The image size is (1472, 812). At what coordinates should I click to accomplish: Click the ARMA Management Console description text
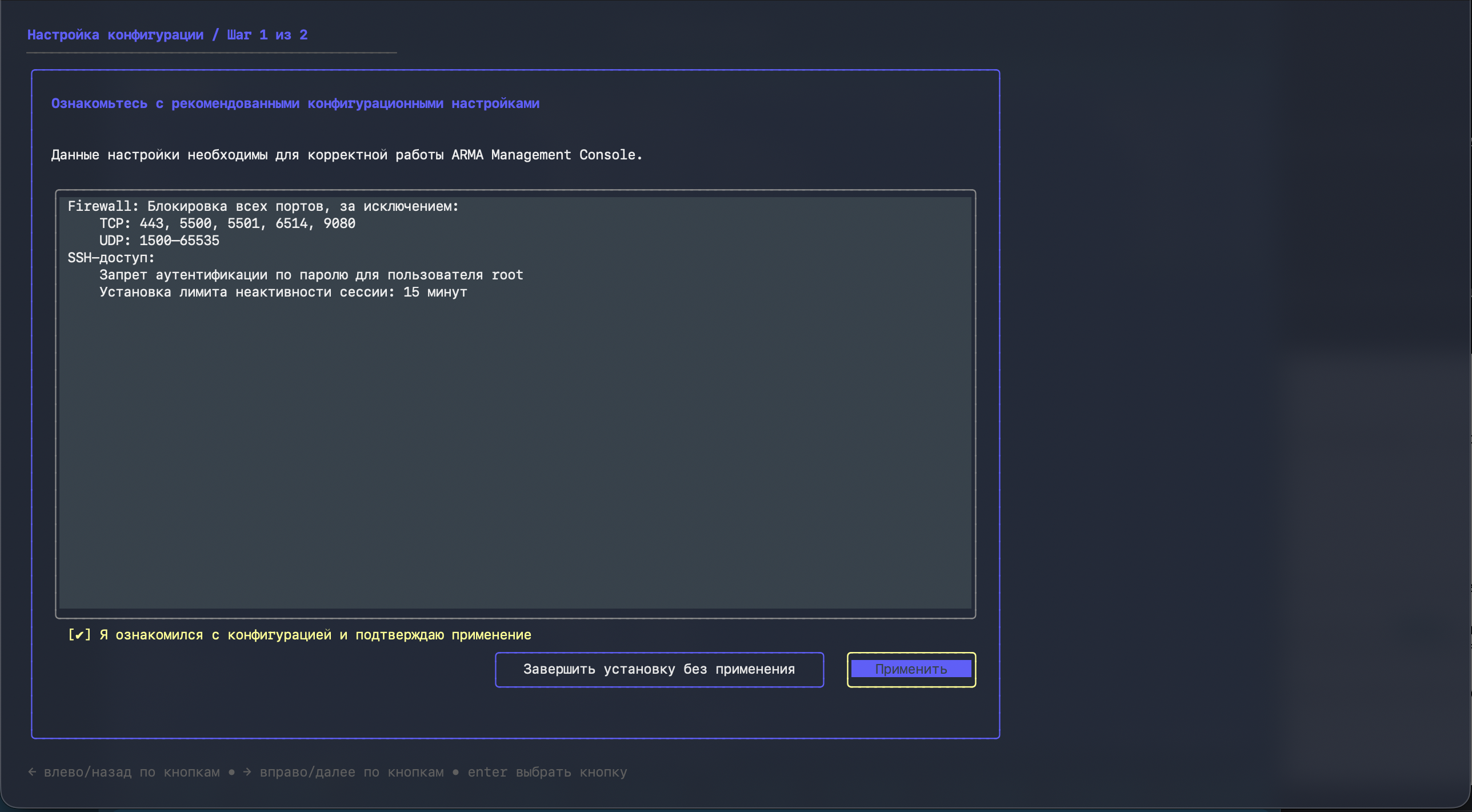[347, 155]
